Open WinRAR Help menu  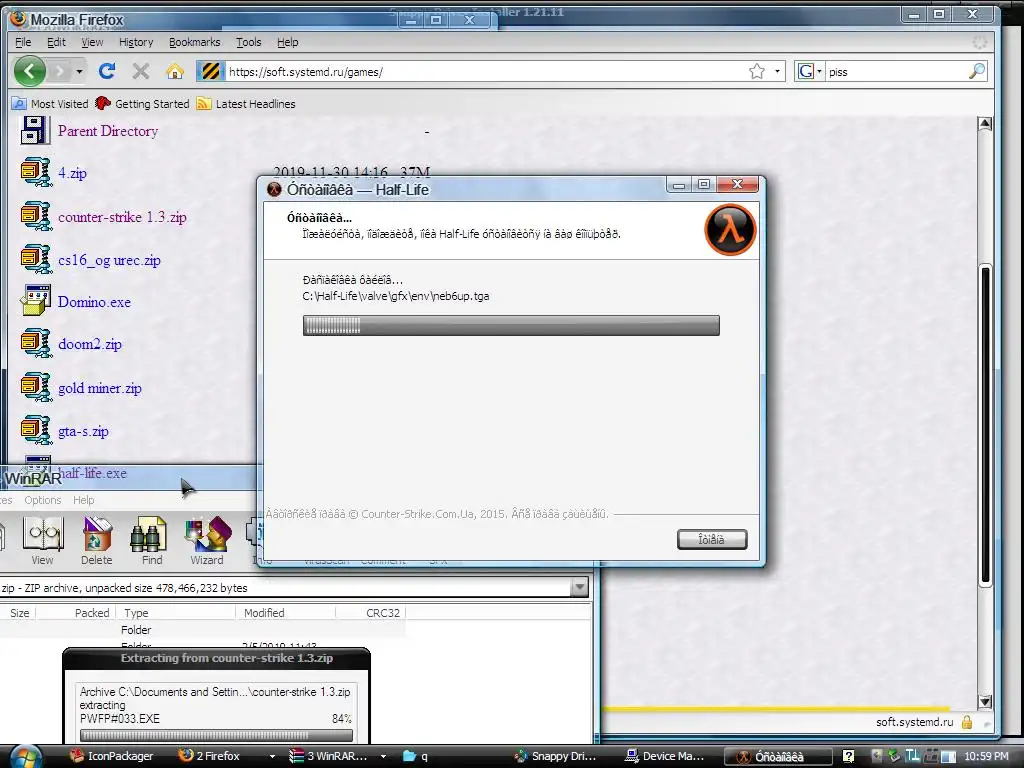84,500
